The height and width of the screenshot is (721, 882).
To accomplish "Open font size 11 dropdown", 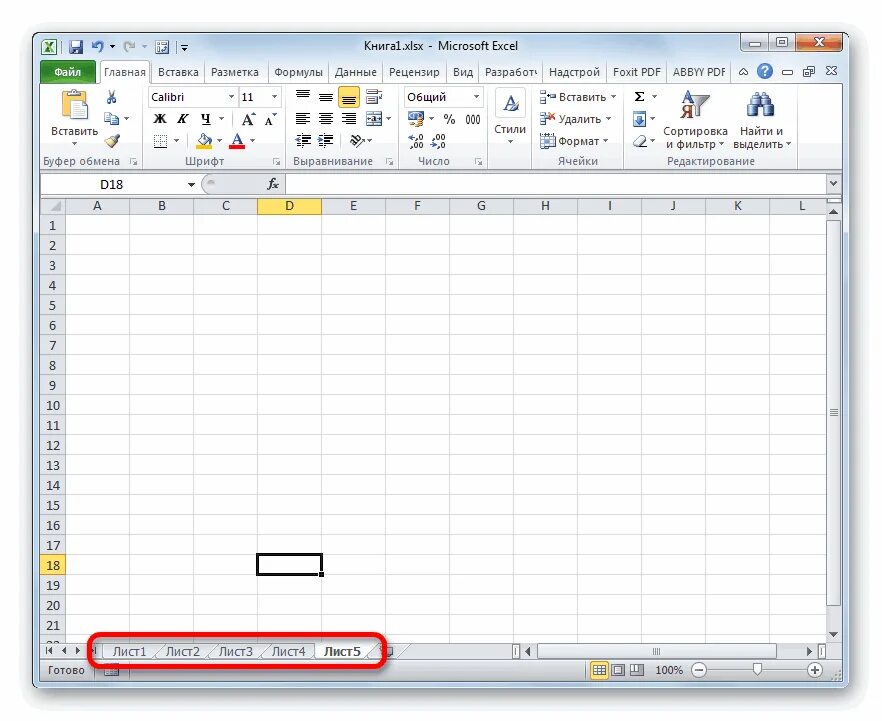I will (274, 97).
